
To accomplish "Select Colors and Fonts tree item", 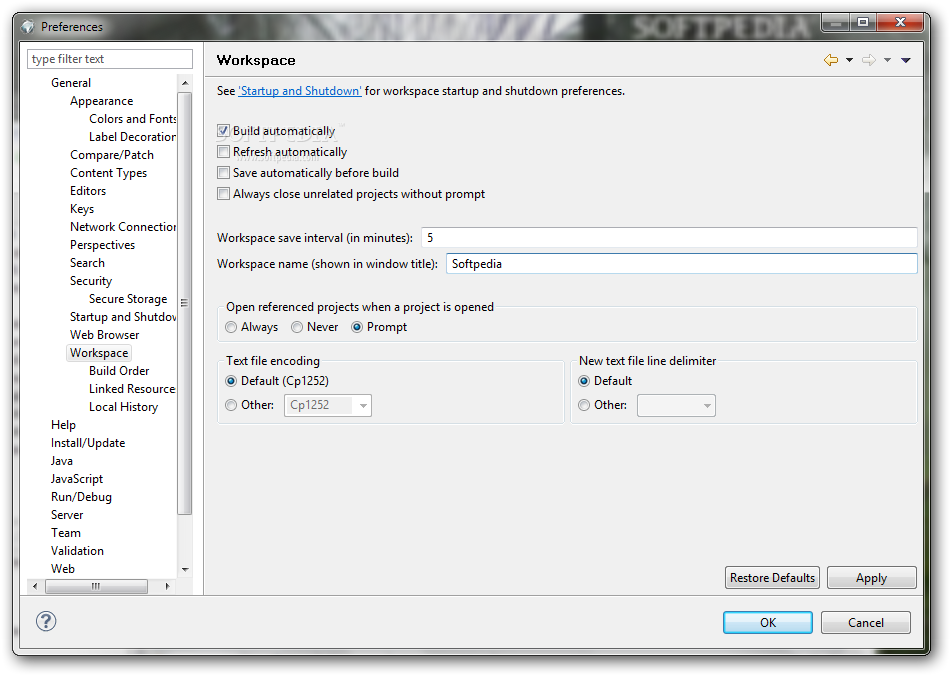I will click(132, 119).
